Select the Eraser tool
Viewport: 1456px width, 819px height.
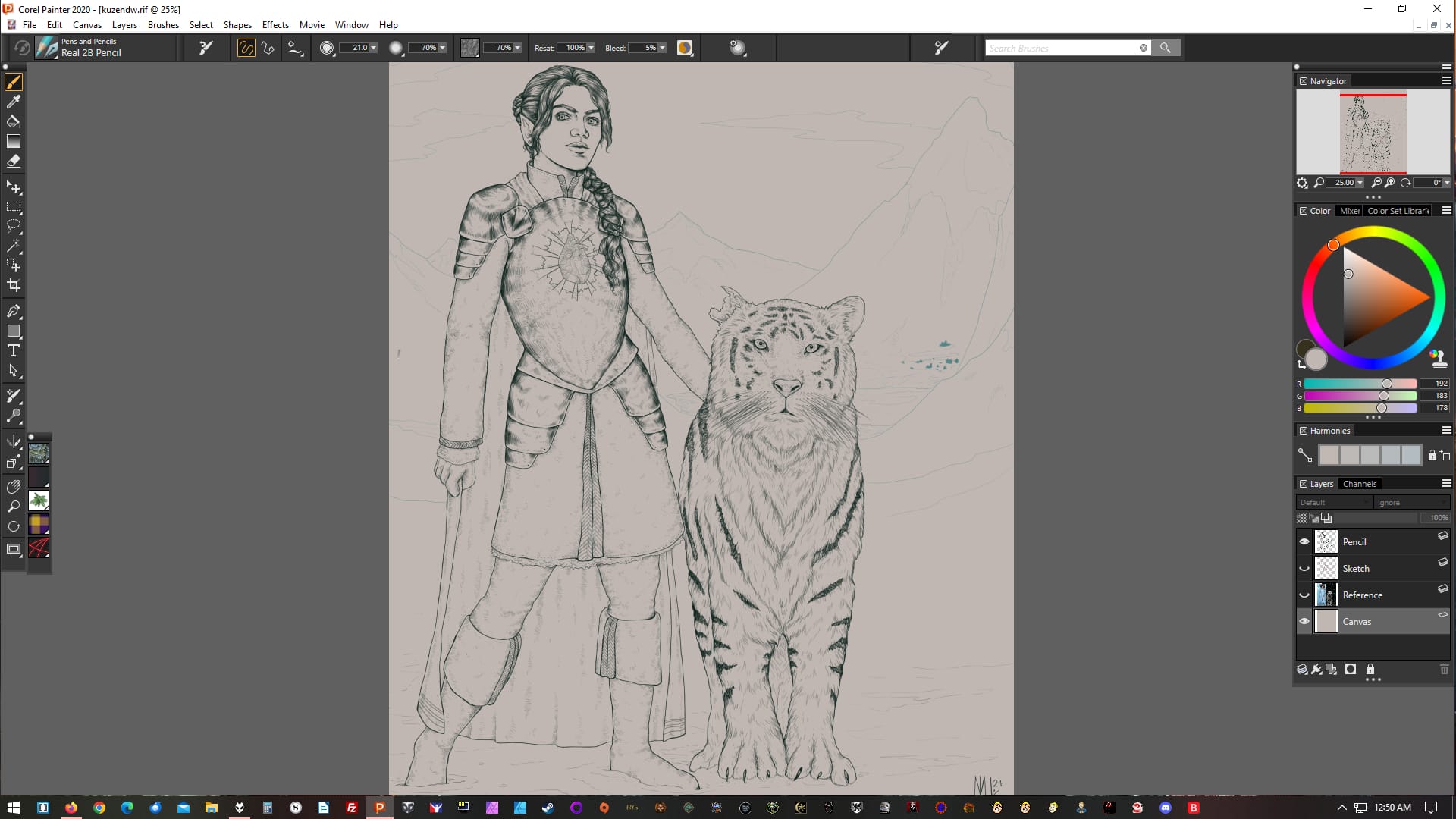pyautogui.click(x=13, y=161)
